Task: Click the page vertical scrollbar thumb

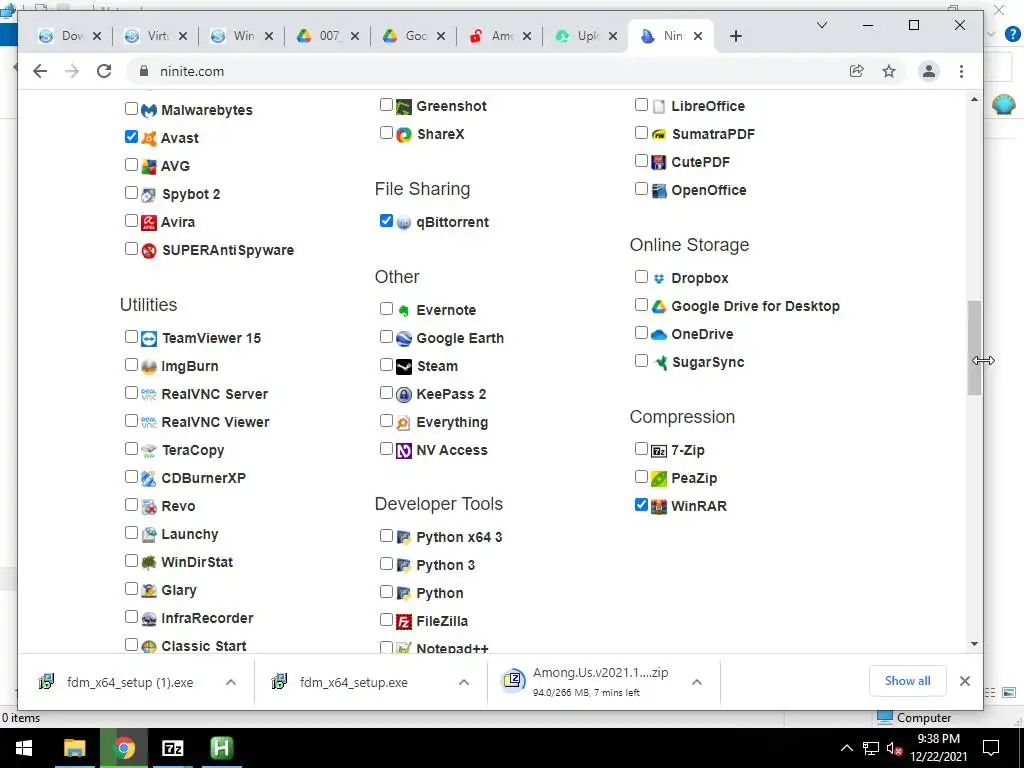Action: click(974, 347)
